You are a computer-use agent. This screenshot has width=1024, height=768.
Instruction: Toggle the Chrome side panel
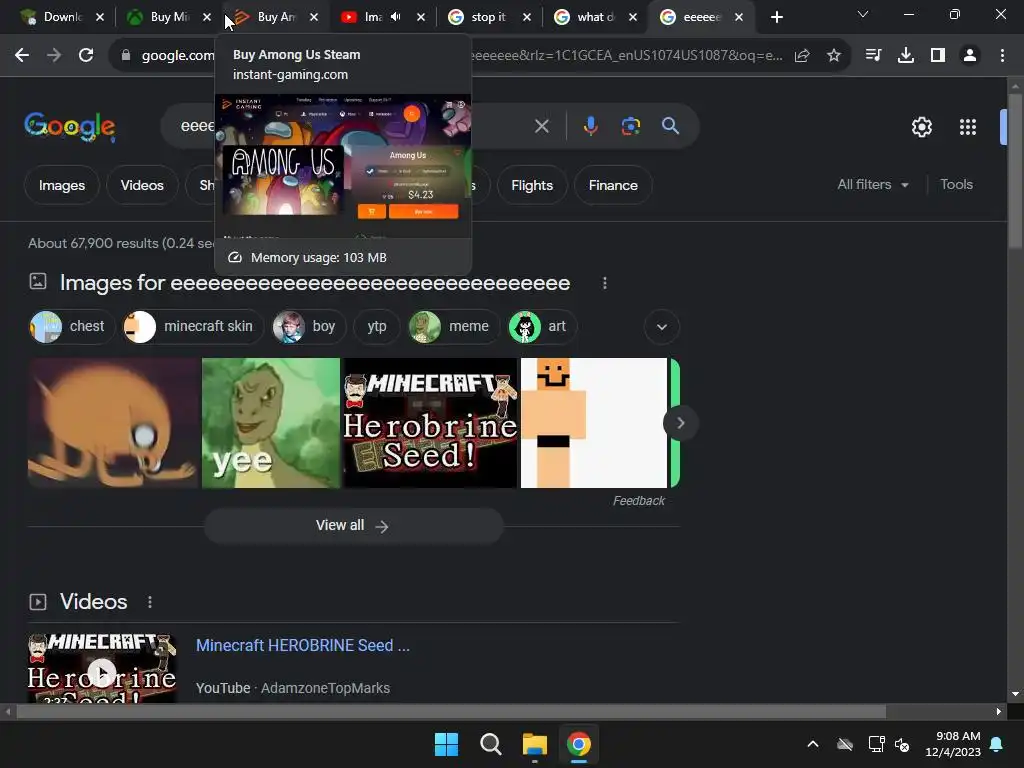(x=938, y=56)
